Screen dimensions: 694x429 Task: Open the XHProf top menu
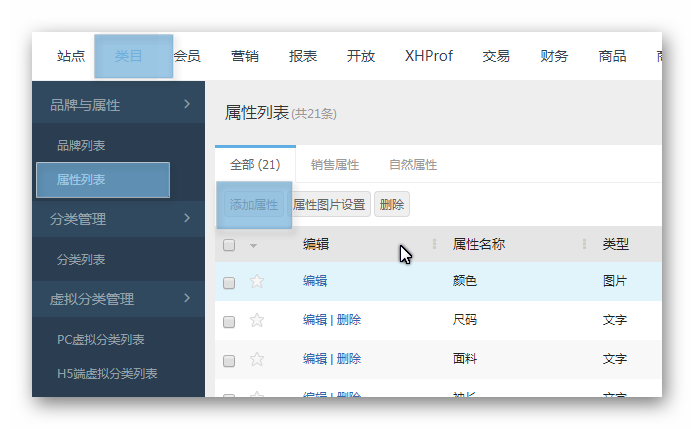click(428, 56)
